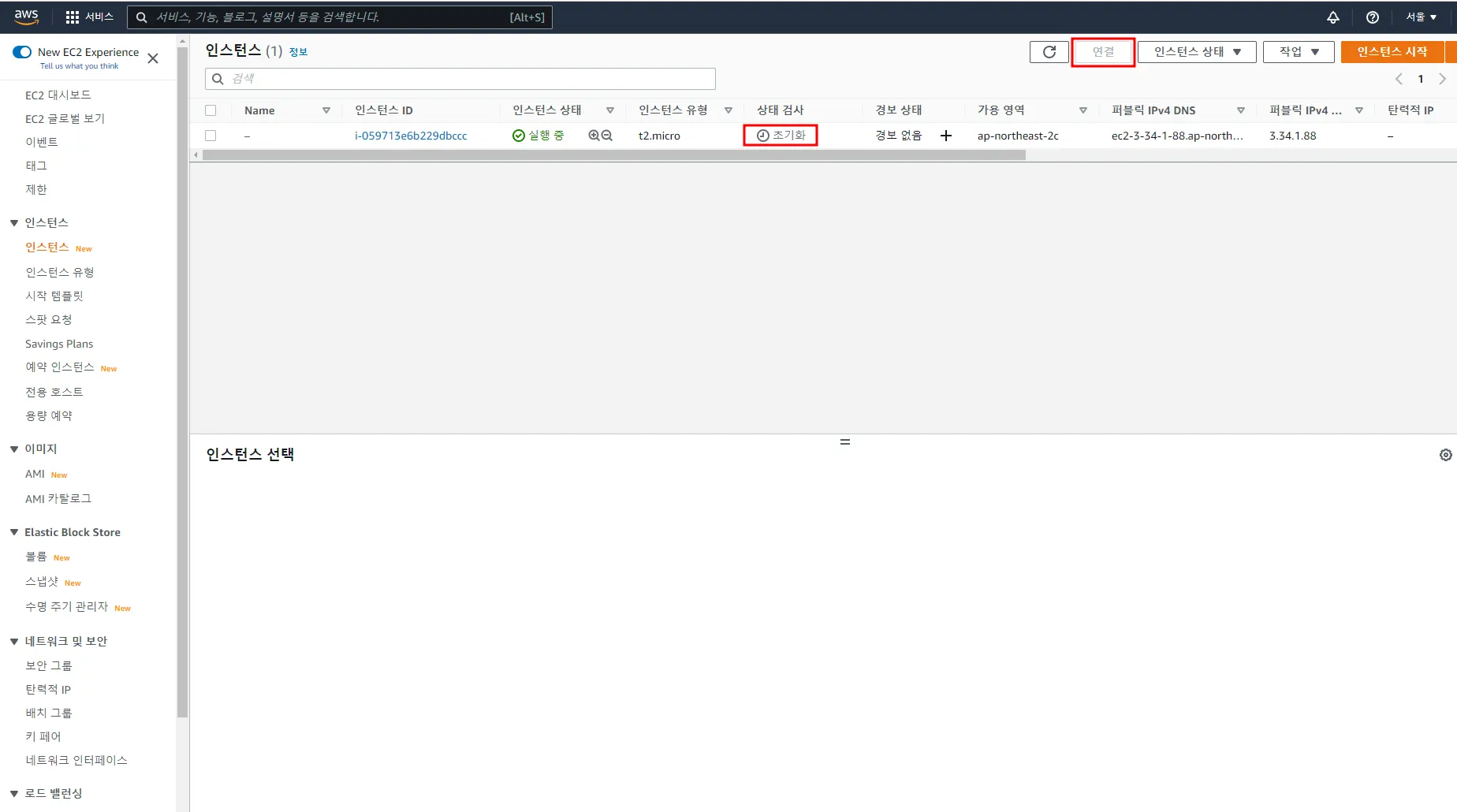Open the Actions dropdown button
The width and height of the screenshot is (1457, 812).
pos(1299,52)
